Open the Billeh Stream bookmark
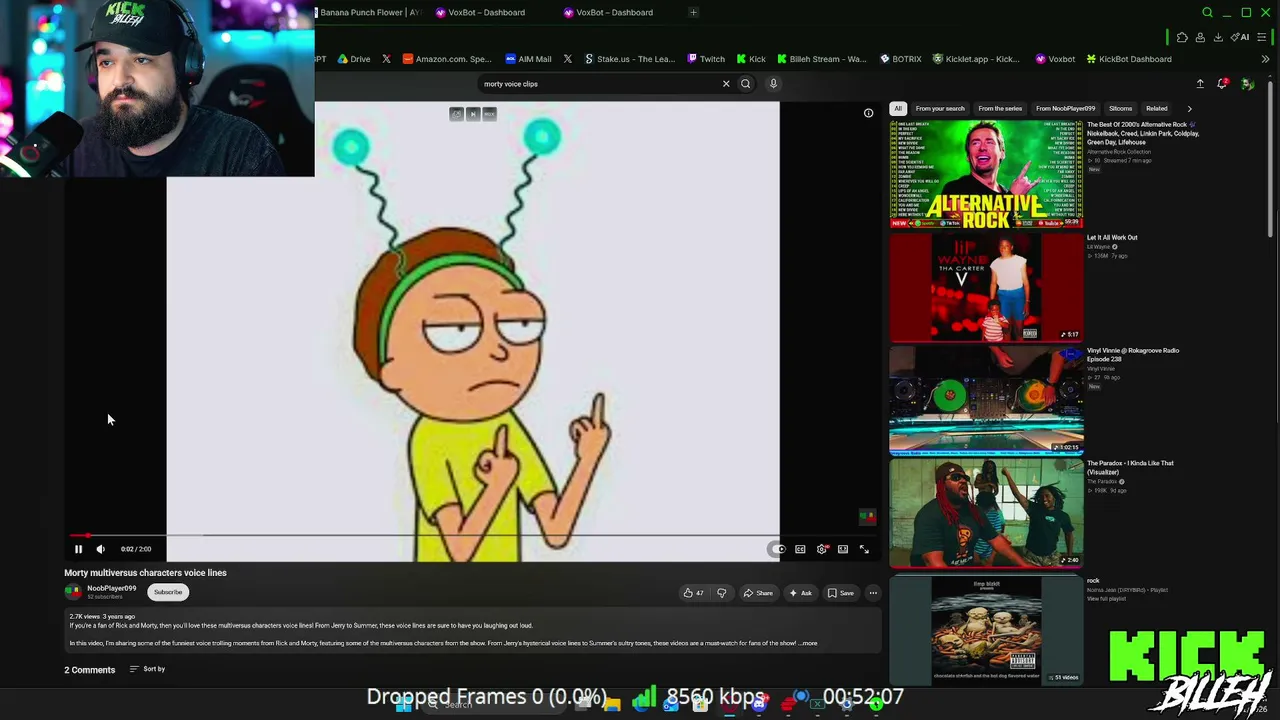Screen dimensions: 1280x720 [x=822, y=59]
